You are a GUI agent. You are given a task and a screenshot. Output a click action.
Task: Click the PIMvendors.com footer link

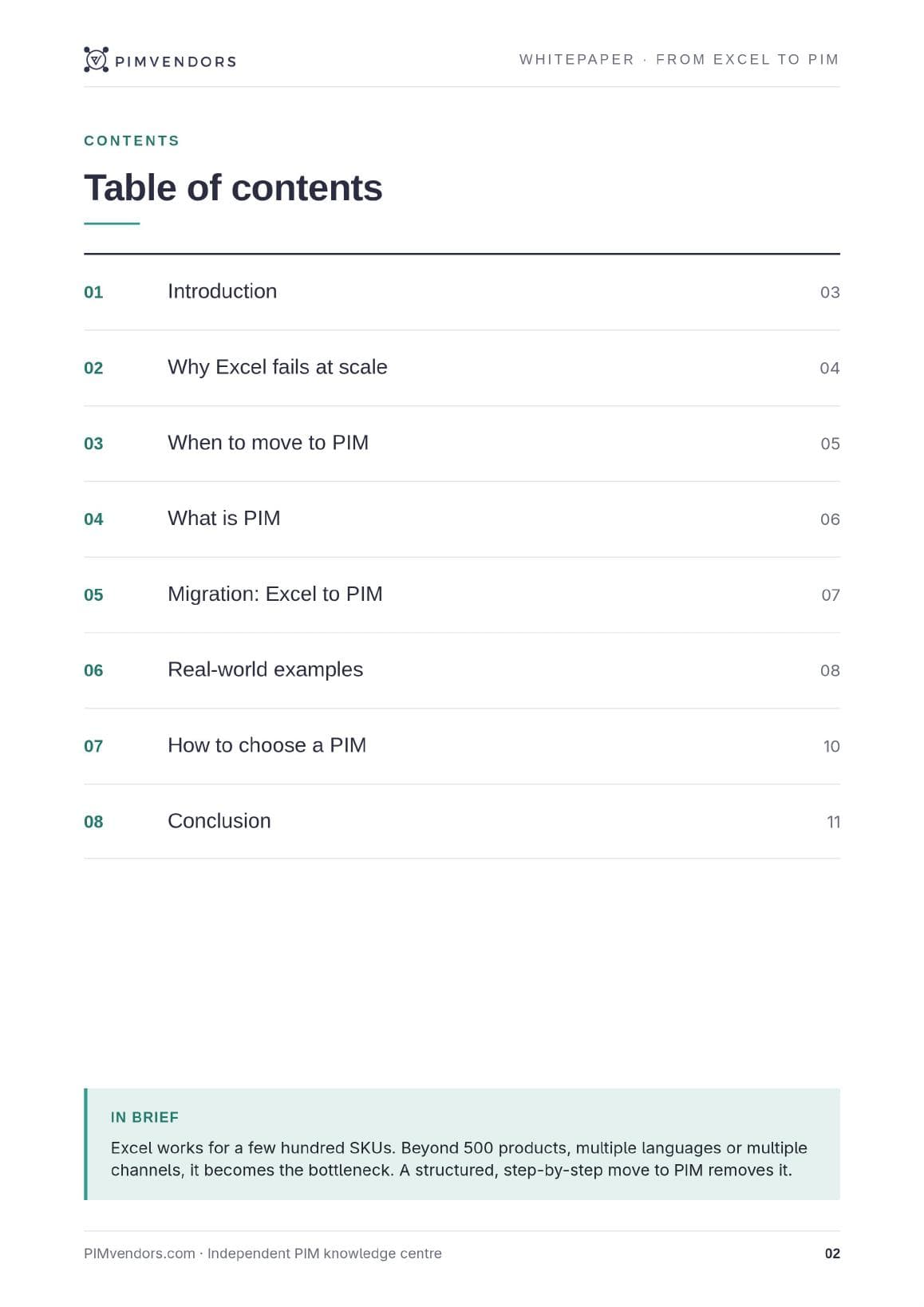point(140,1254)
